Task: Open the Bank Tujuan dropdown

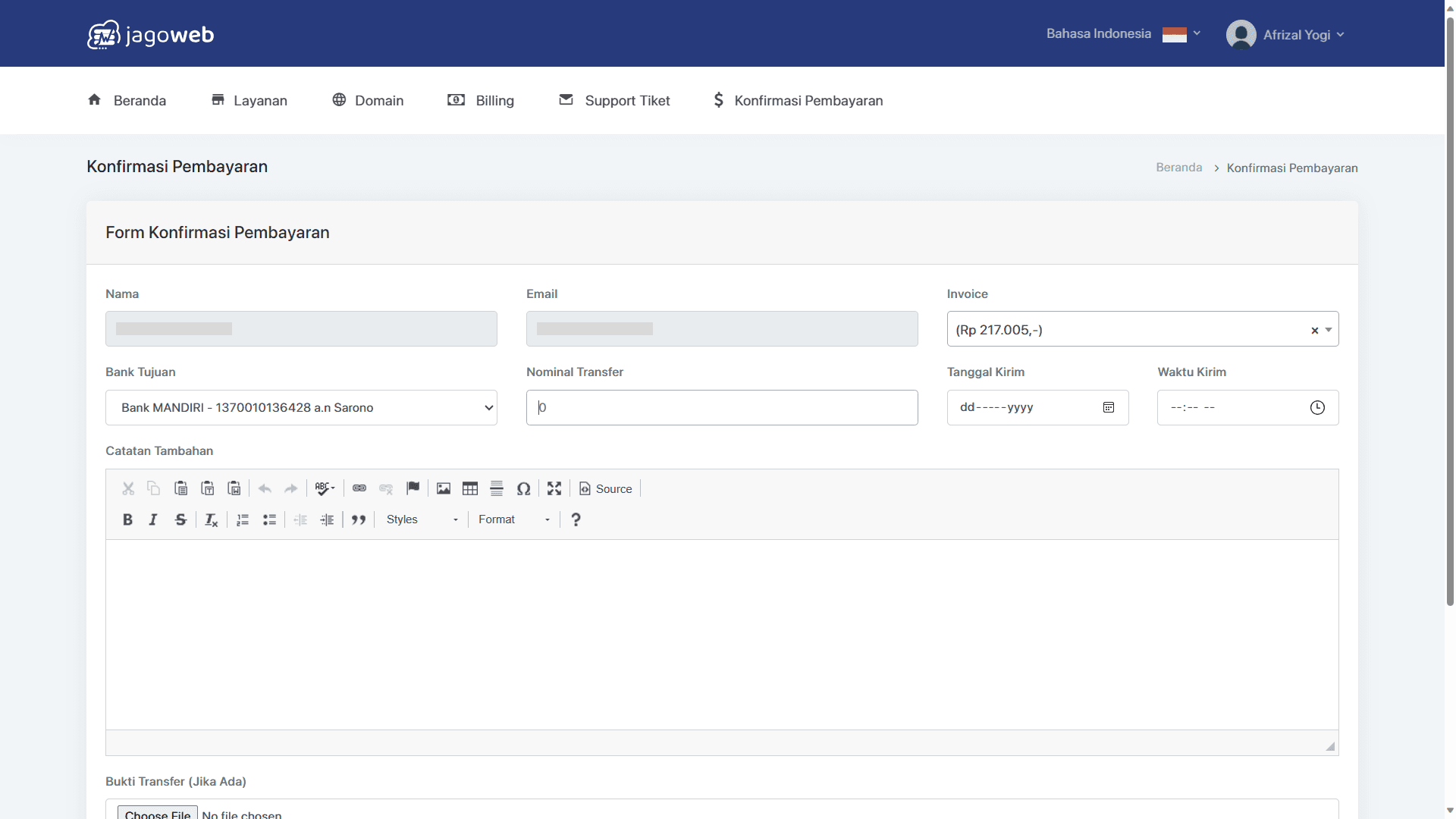Action: point(301,408)
